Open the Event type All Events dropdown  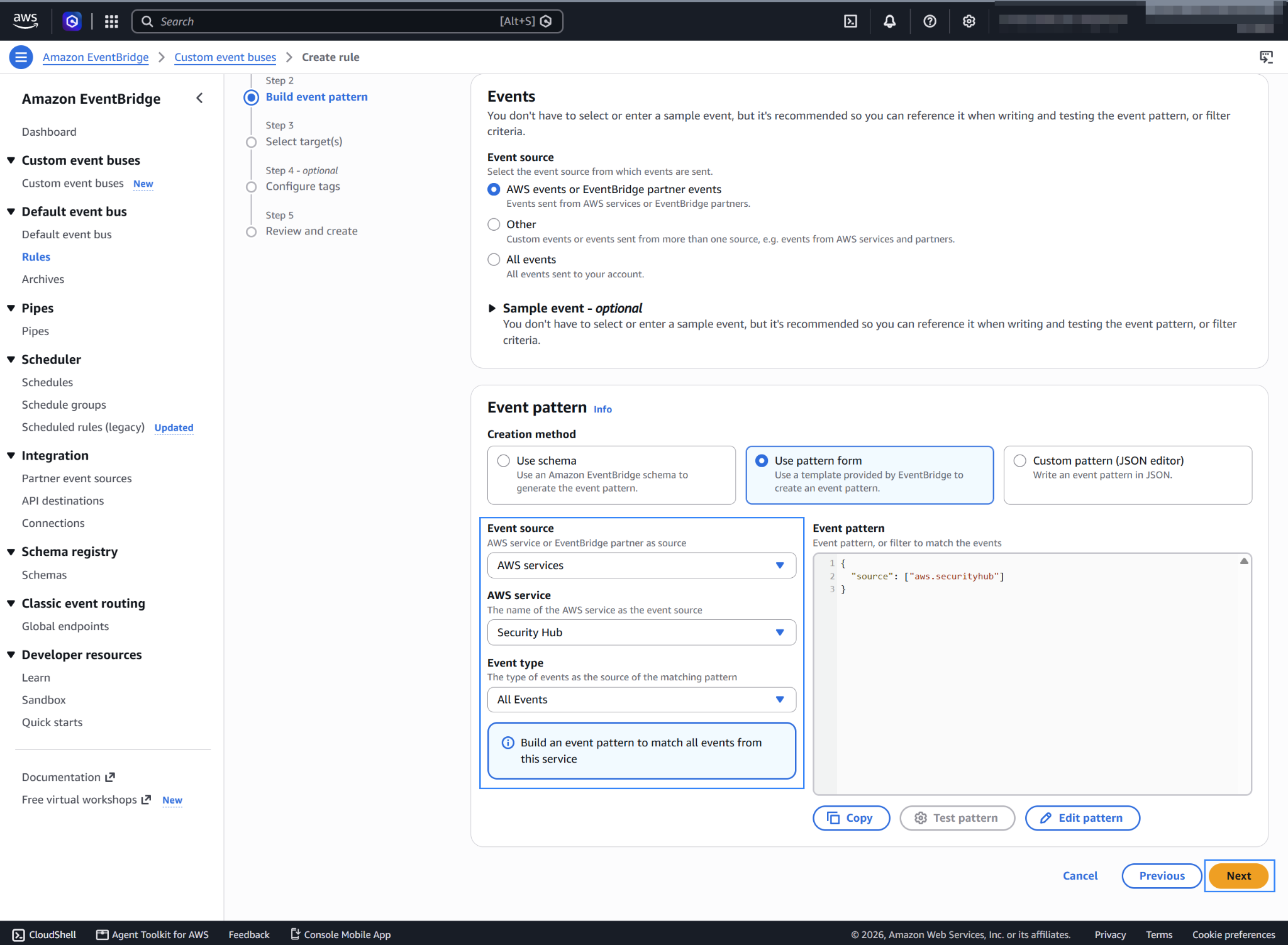[641, 699]
